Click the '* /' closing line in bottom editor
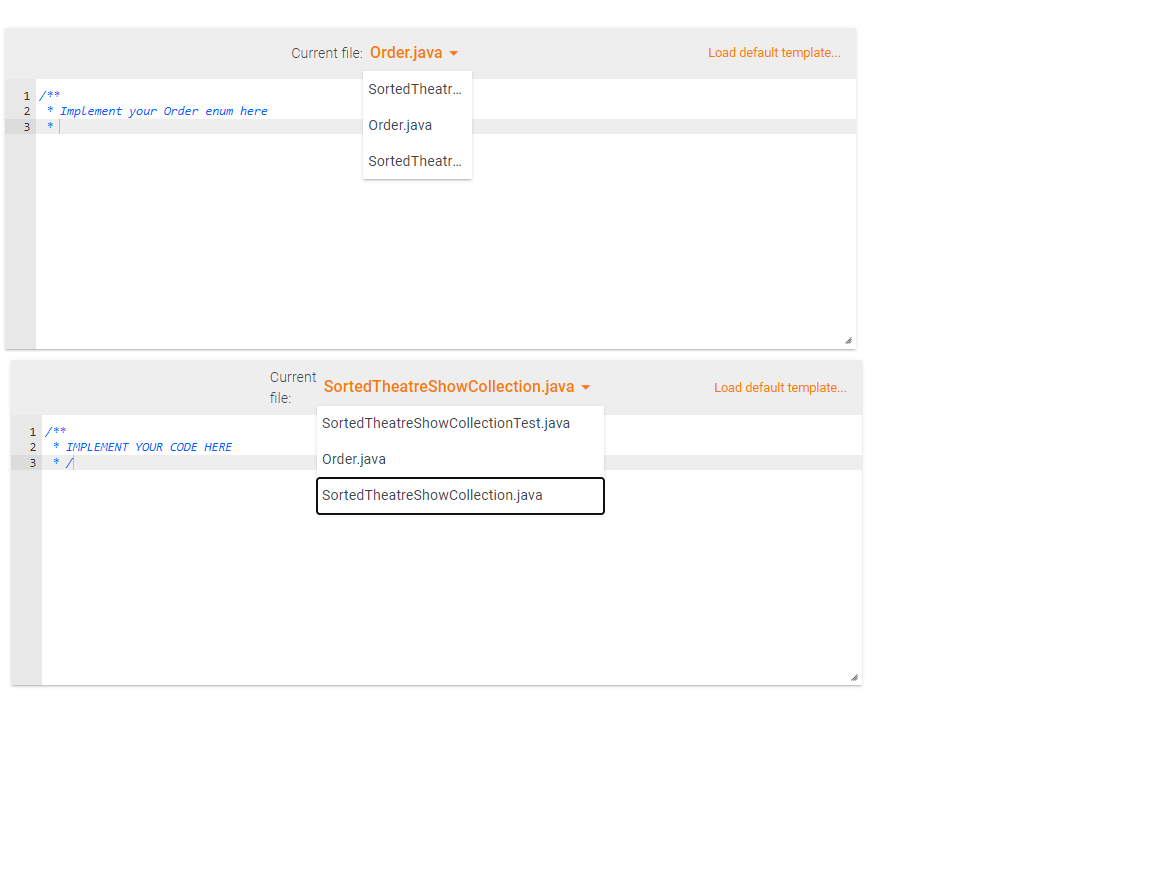This screenshot has width=1152, height=886. pyautogui.click(x=63, y=462)
